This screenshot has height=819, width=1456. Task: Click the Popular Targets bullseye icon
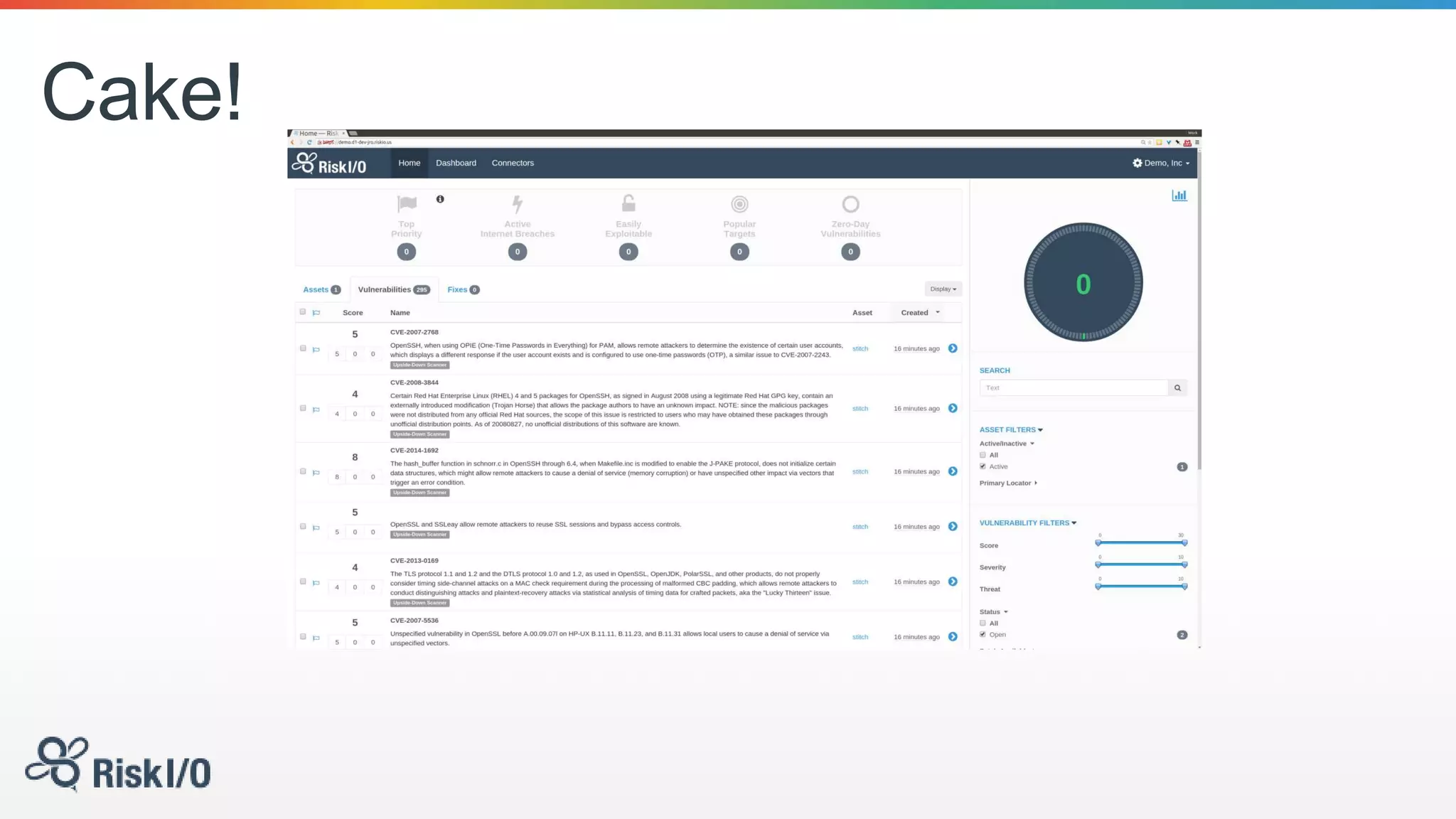pyautogui.click(x=739, y=205)
